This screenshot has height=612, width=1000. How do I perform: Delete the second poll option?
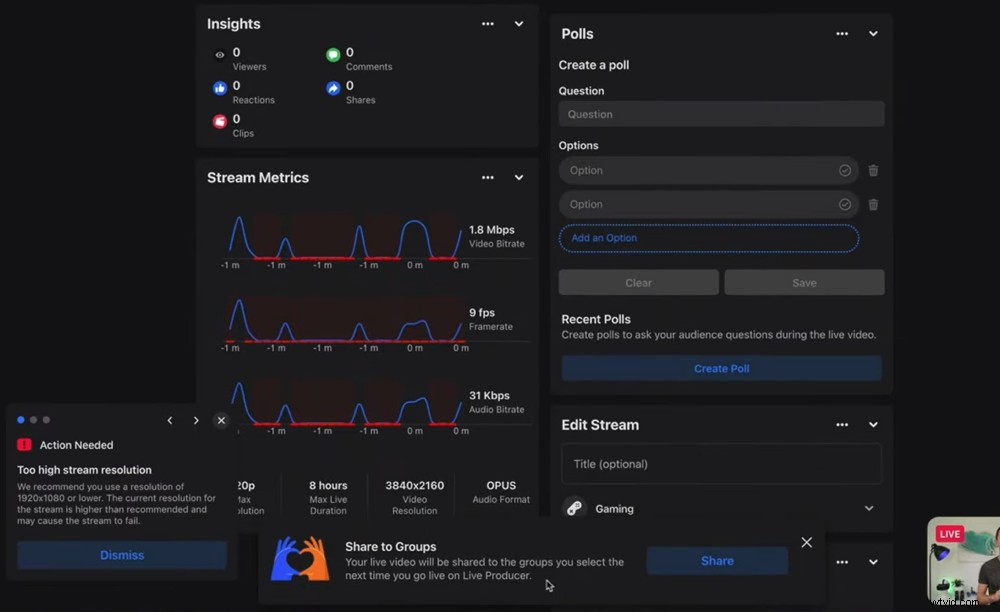873,205
